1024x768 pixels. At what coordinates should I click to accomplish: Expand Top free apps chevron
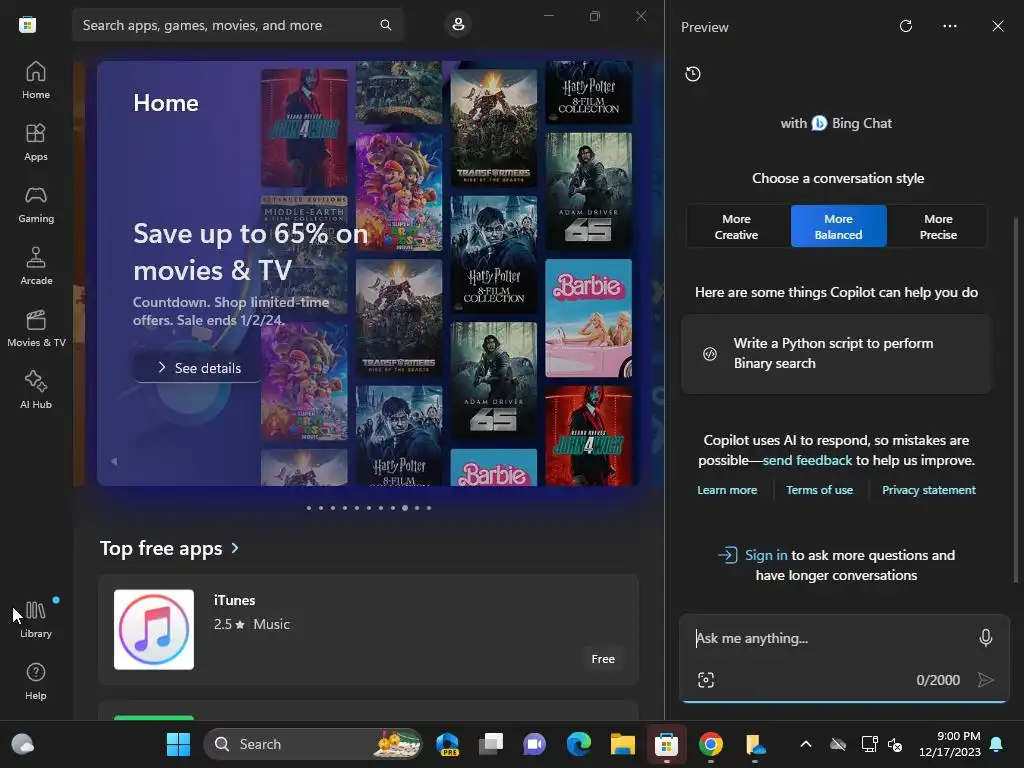pos(235,549)
